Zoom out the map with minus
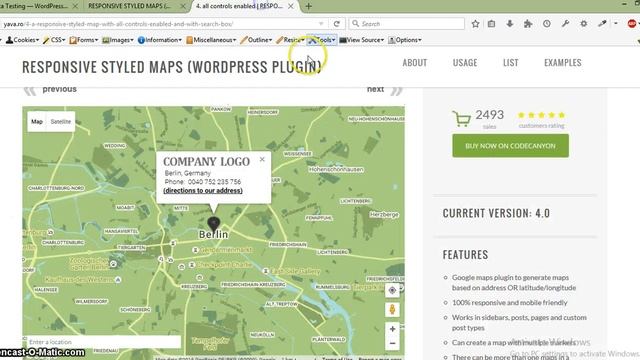Viewport: 640px width, 360px height. pyautogui.click(x=392, y=343)
